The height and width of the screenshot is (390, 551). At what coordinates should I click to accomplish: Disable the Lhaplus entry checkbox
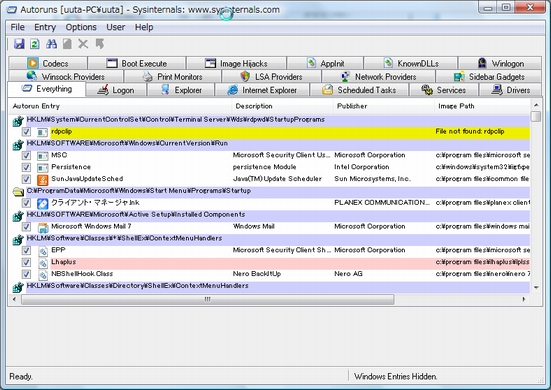tap(26, 262)
